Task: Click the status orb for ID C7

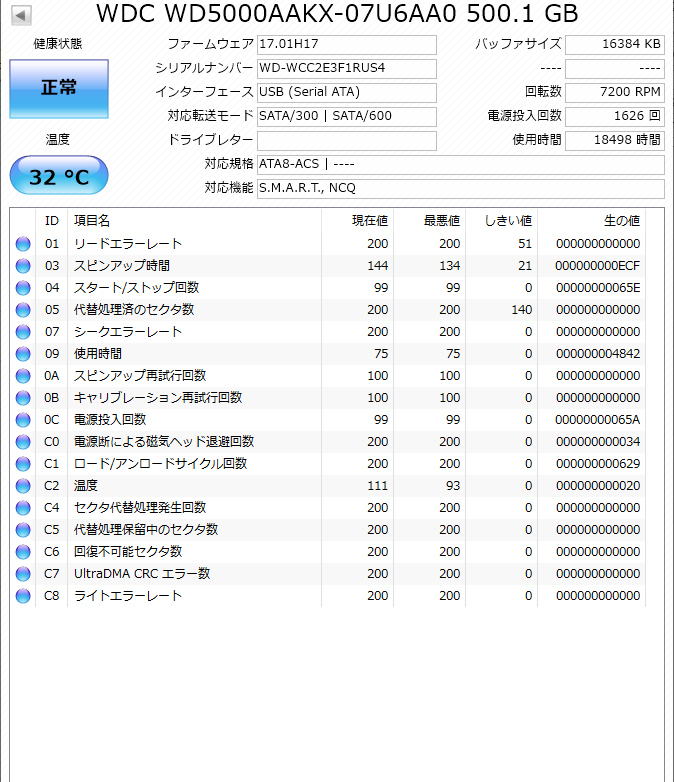Action: [x=23, y=574]
